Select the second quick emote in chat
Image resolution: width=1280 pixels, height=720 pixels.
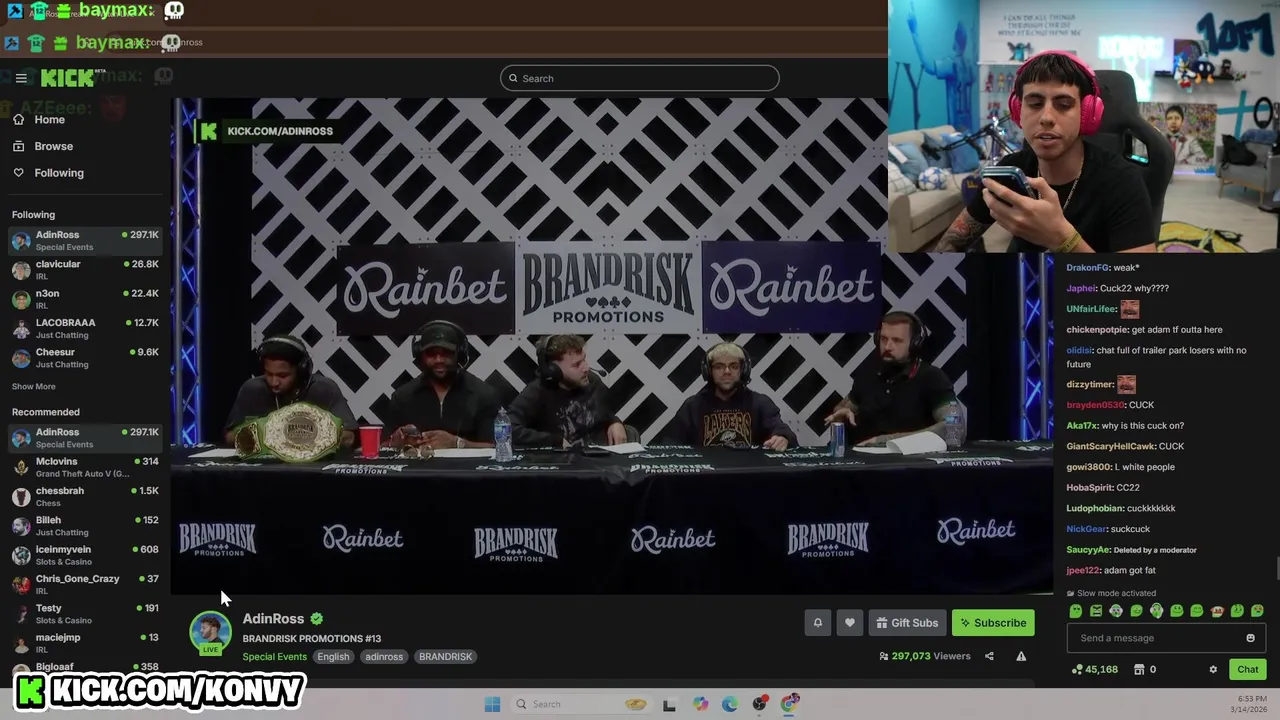(1096, 611)
